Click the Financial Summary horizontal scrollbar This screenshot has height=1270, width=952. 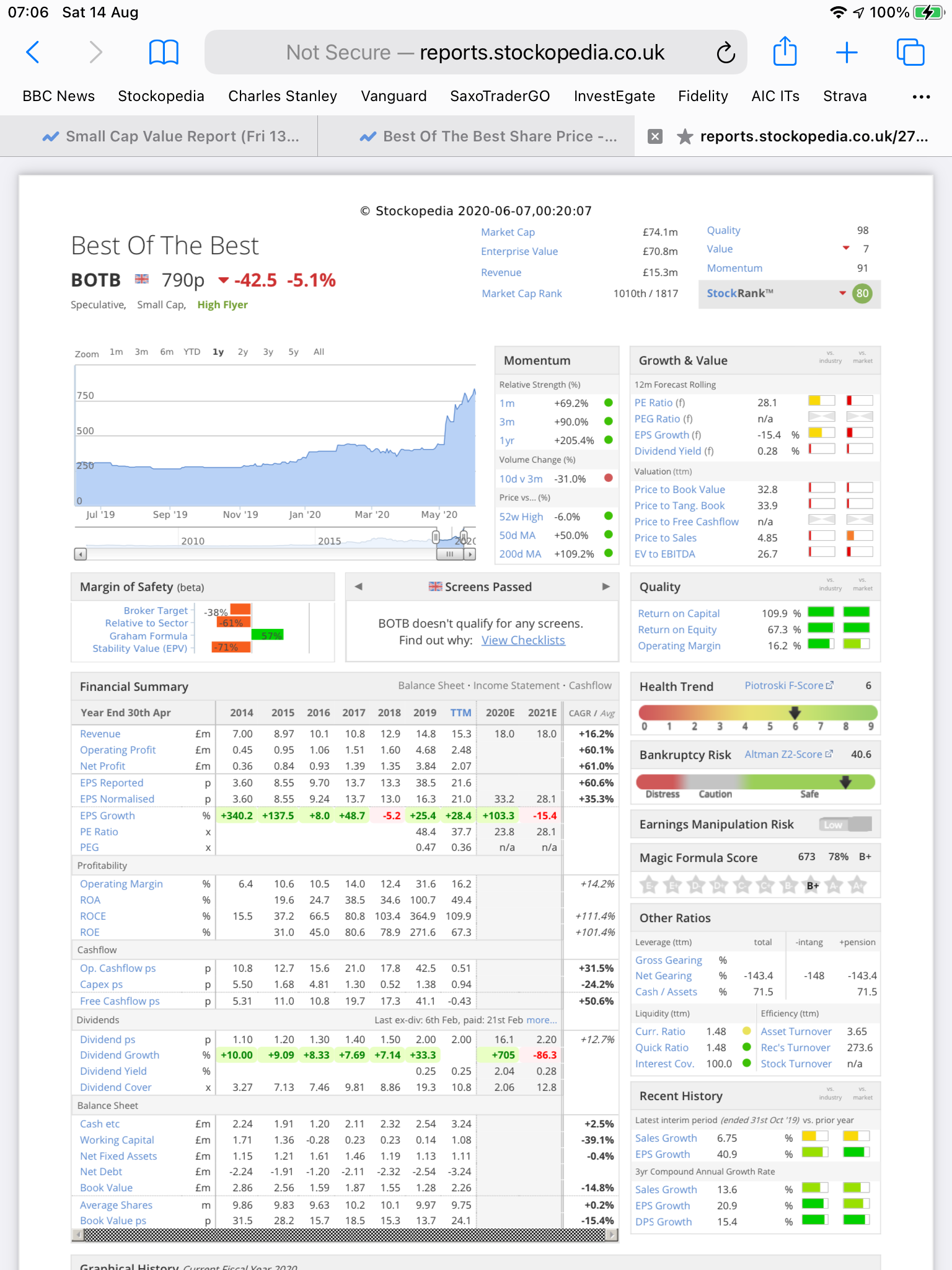[x=345, y=1235]
